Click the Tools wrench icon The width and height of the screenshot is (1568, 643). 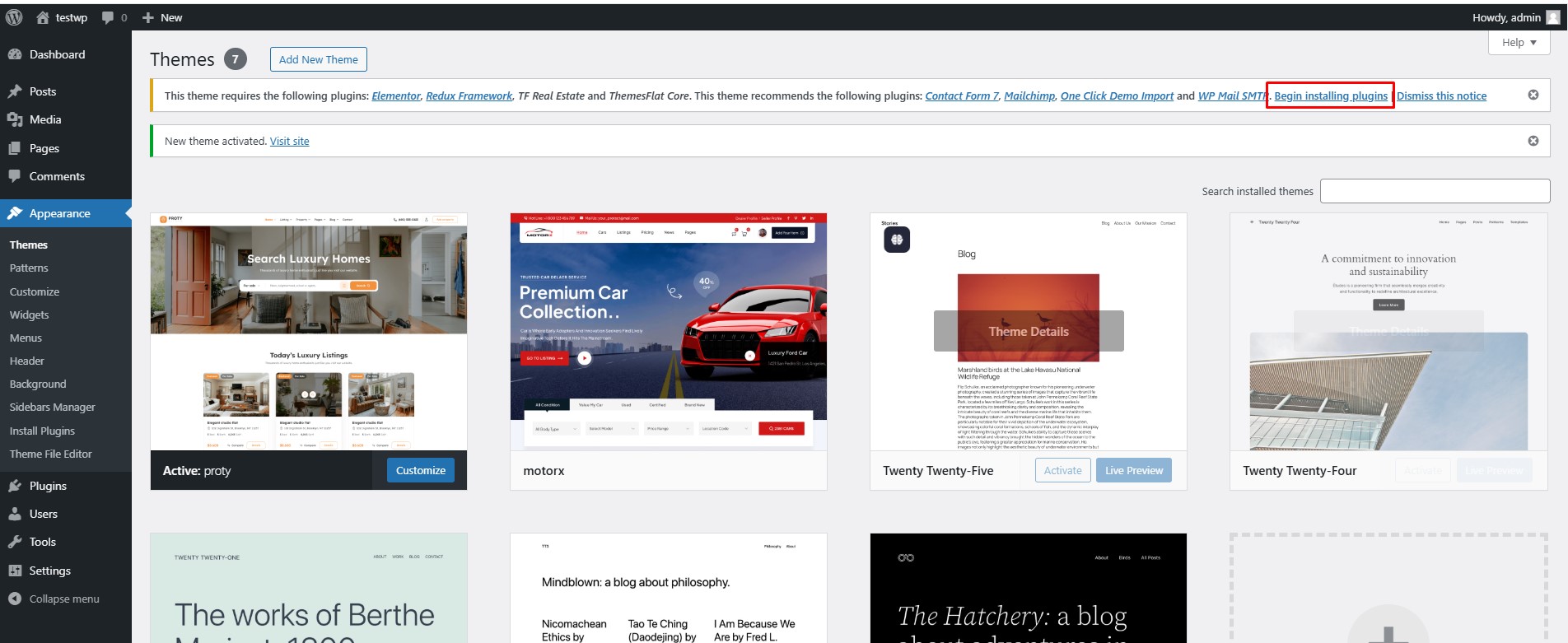(15, 542)
